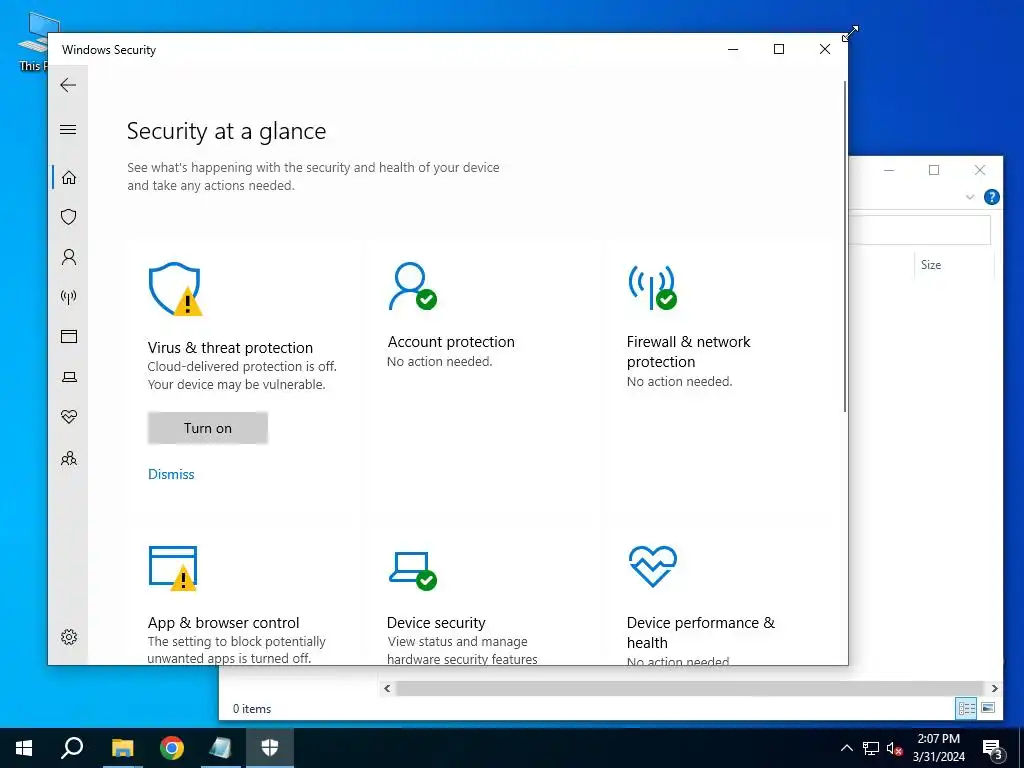Screen dimensions: 1024x768
Task: Dismiss the virus protection warning
Action: pos(171,474)
